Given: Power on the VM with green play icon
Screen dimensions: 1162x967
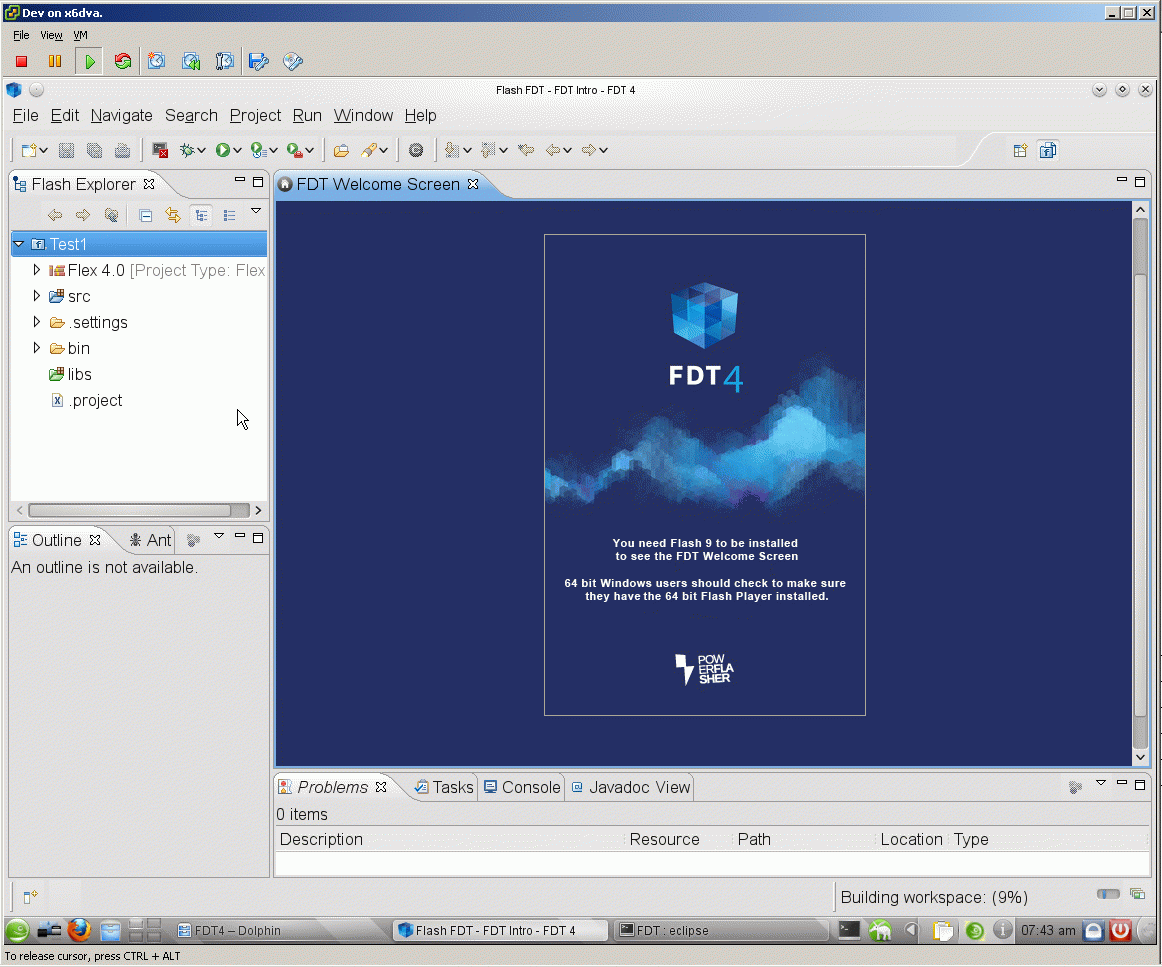Looking at the screenshot, I should click(x=90, y=62).
